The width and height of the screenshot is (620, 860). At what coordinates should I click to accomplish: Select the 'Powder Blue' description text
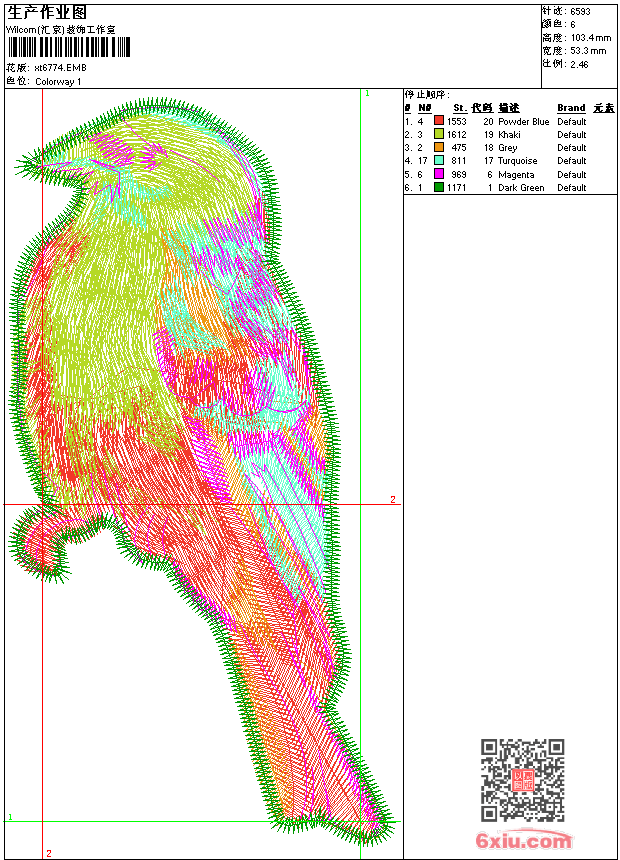(523, 121)
